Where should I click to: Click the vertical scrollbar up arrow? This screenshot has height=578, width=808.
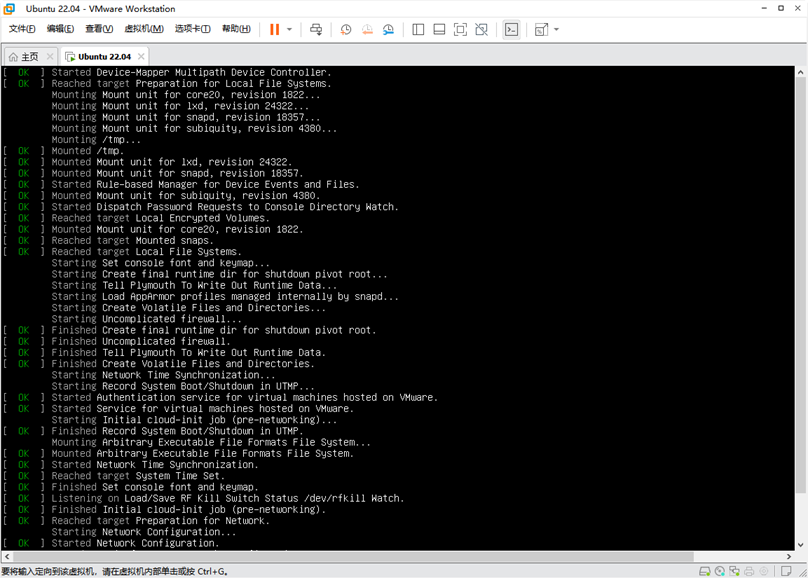point(800,72)
